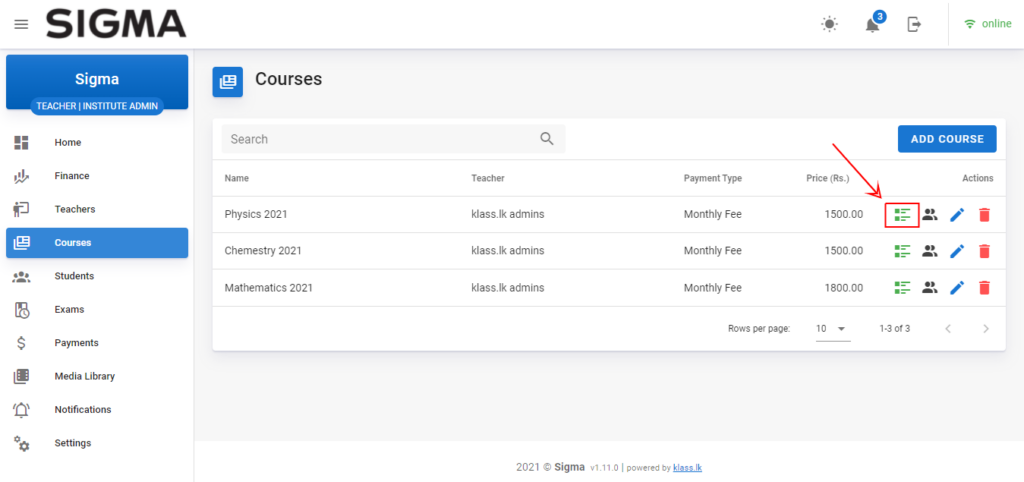Edit the Mathematics 2021 course
This screenshot has height=482, width=1024.
957,288
